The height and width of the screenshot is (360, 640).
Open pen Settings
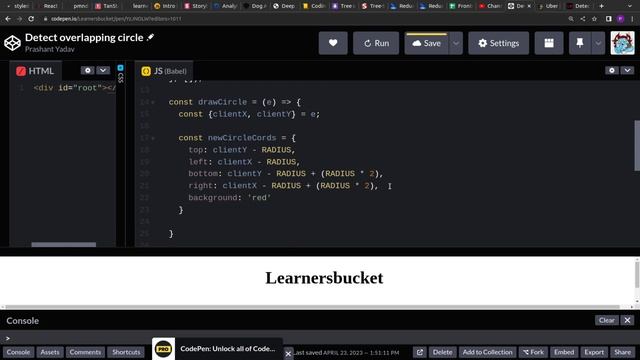click(x=498, y=43)
